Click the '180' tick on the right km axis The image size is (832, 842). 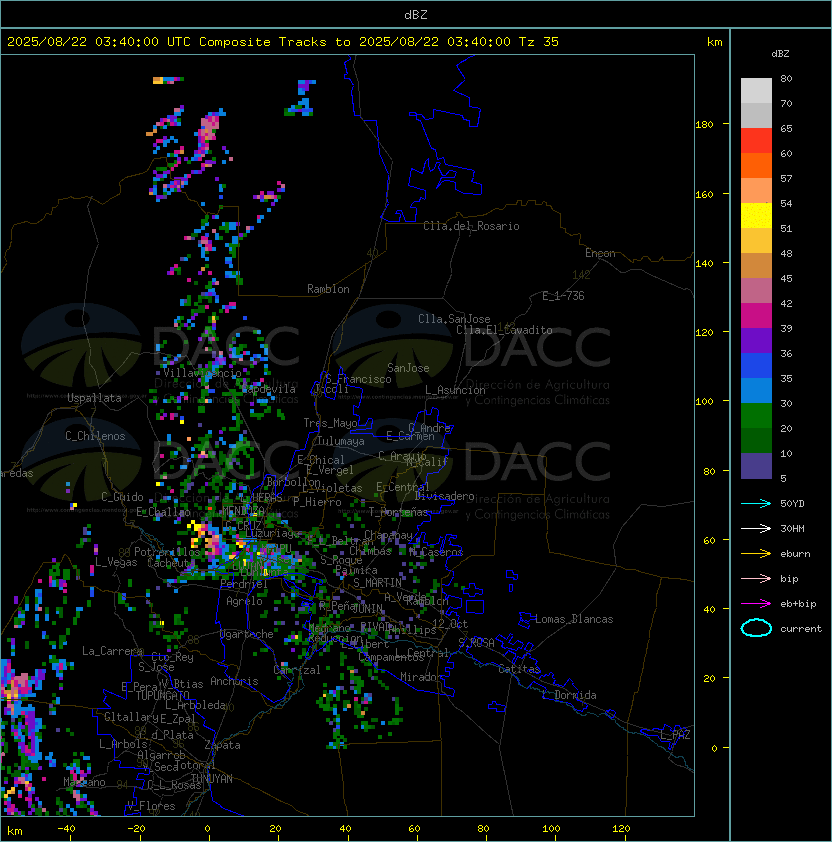coord(704,125)
